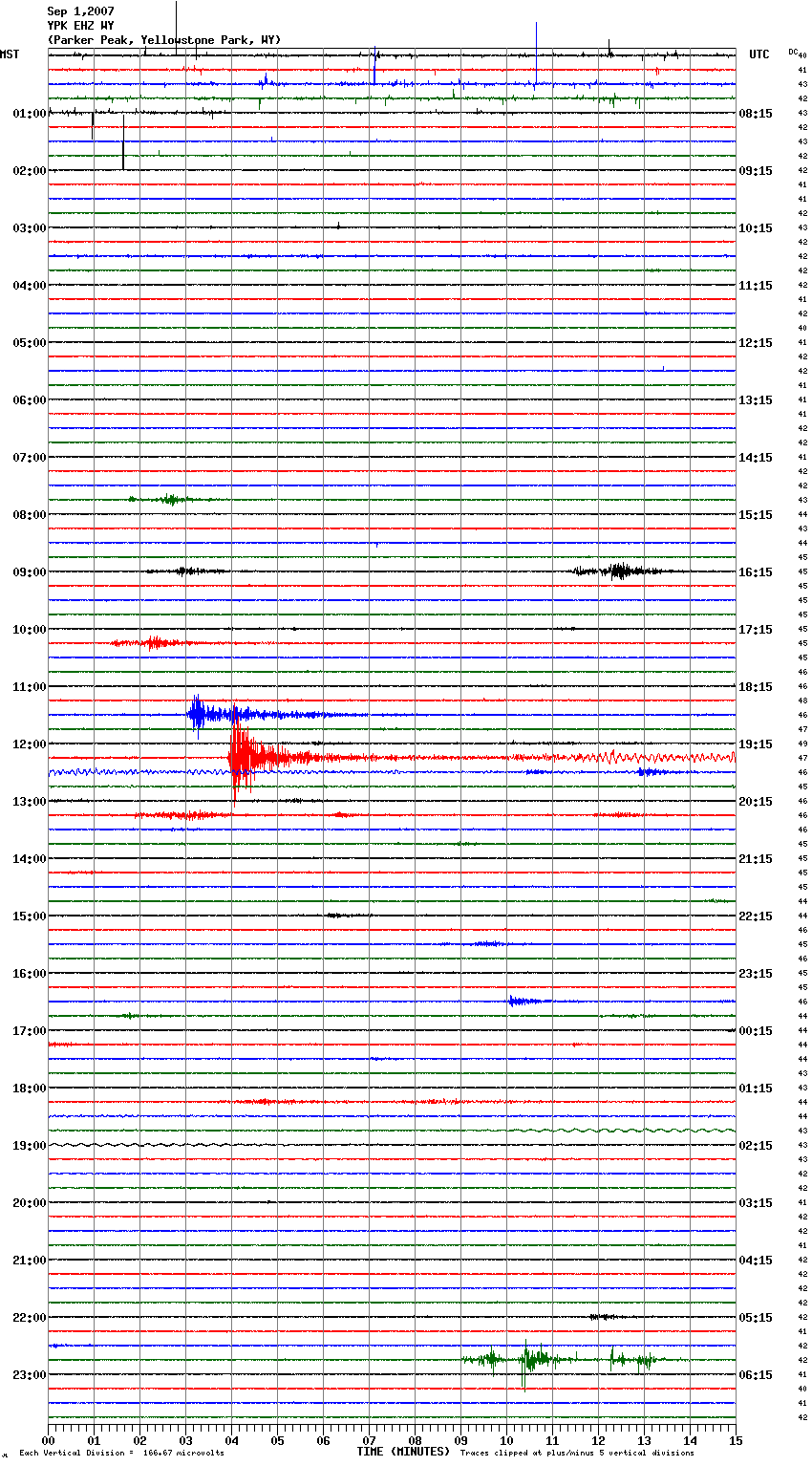This screenshot has height=1466, width=812.
Task: Select the 11:00 MST row label
Action: click(x=30, y=687)
